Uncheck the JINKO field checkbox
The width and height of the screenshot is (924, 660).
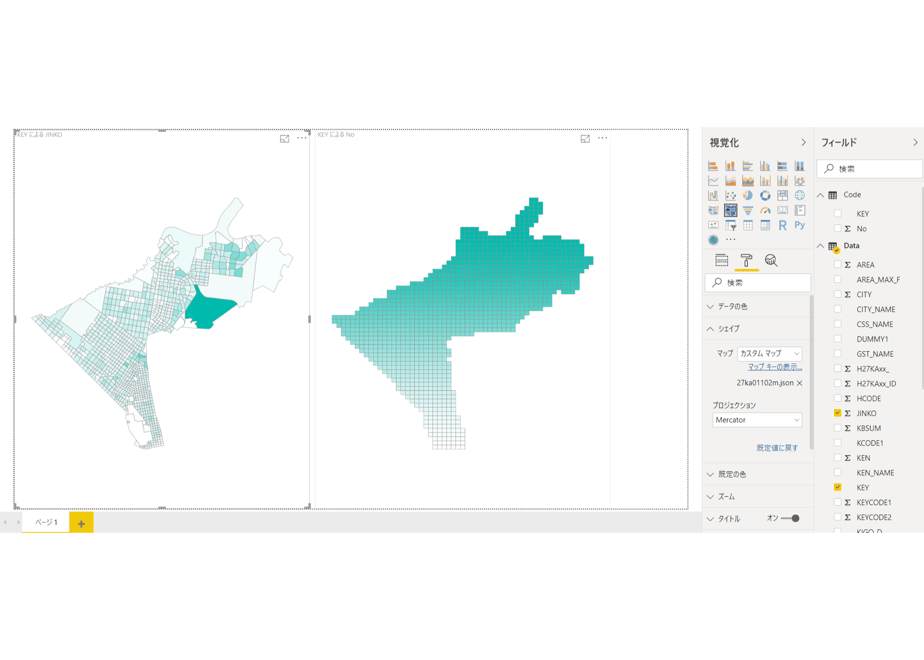(837, 413)
